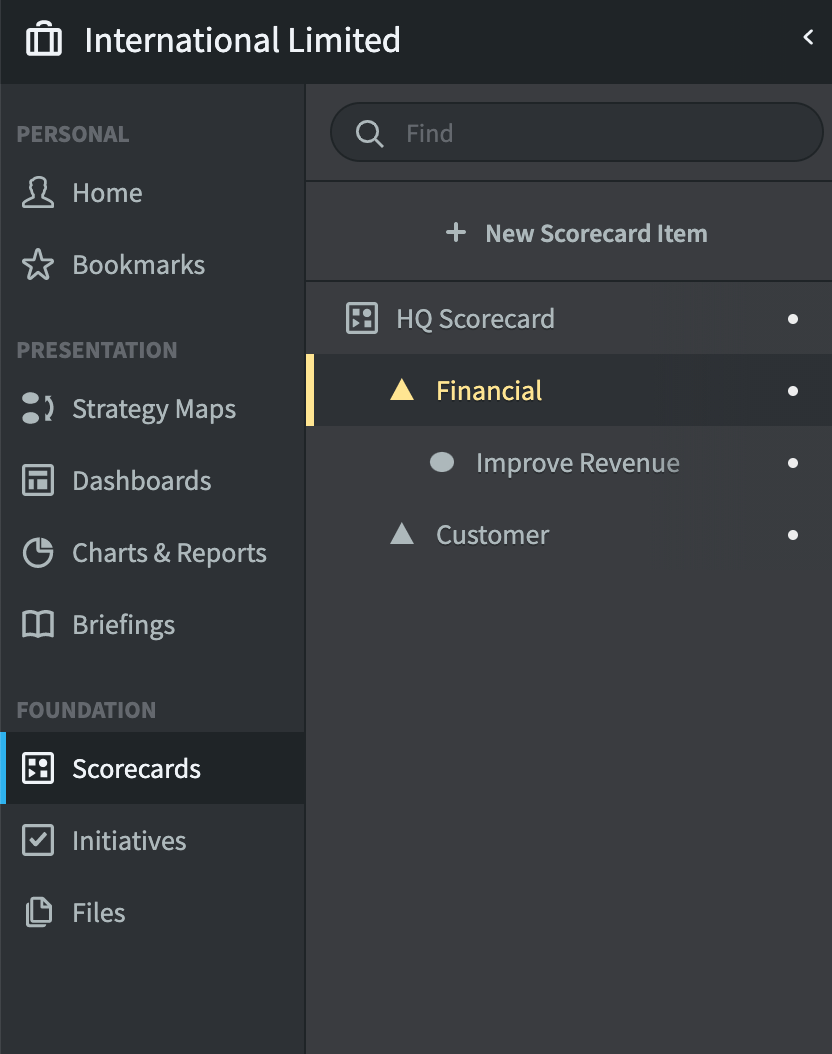This screenshot has width=832, height=1054.
Task: Open the Initiatives section
Action: click(129, 840)
